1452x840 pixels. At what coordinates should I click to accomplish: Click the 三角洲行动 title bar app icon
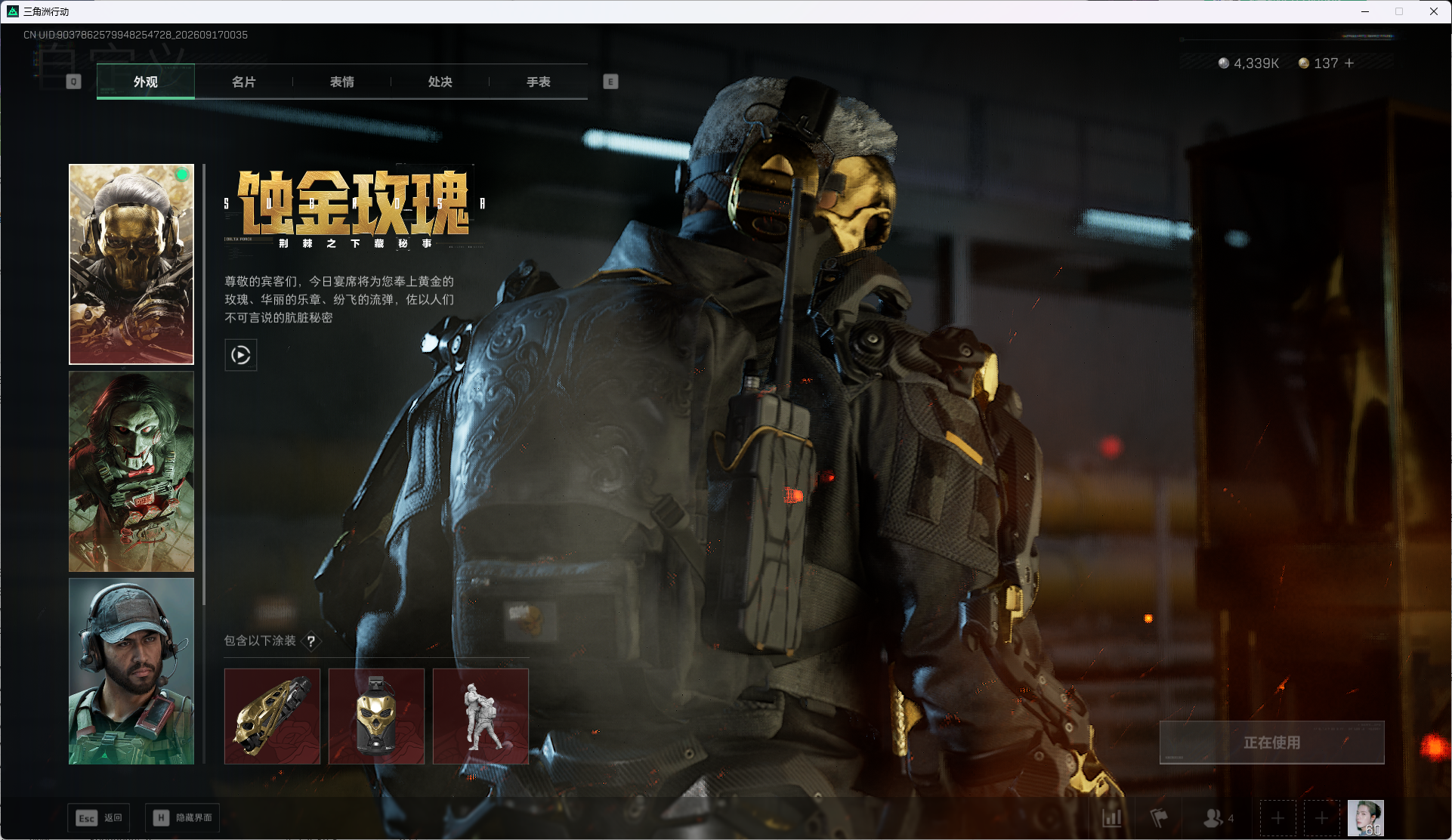click(13, 11)
